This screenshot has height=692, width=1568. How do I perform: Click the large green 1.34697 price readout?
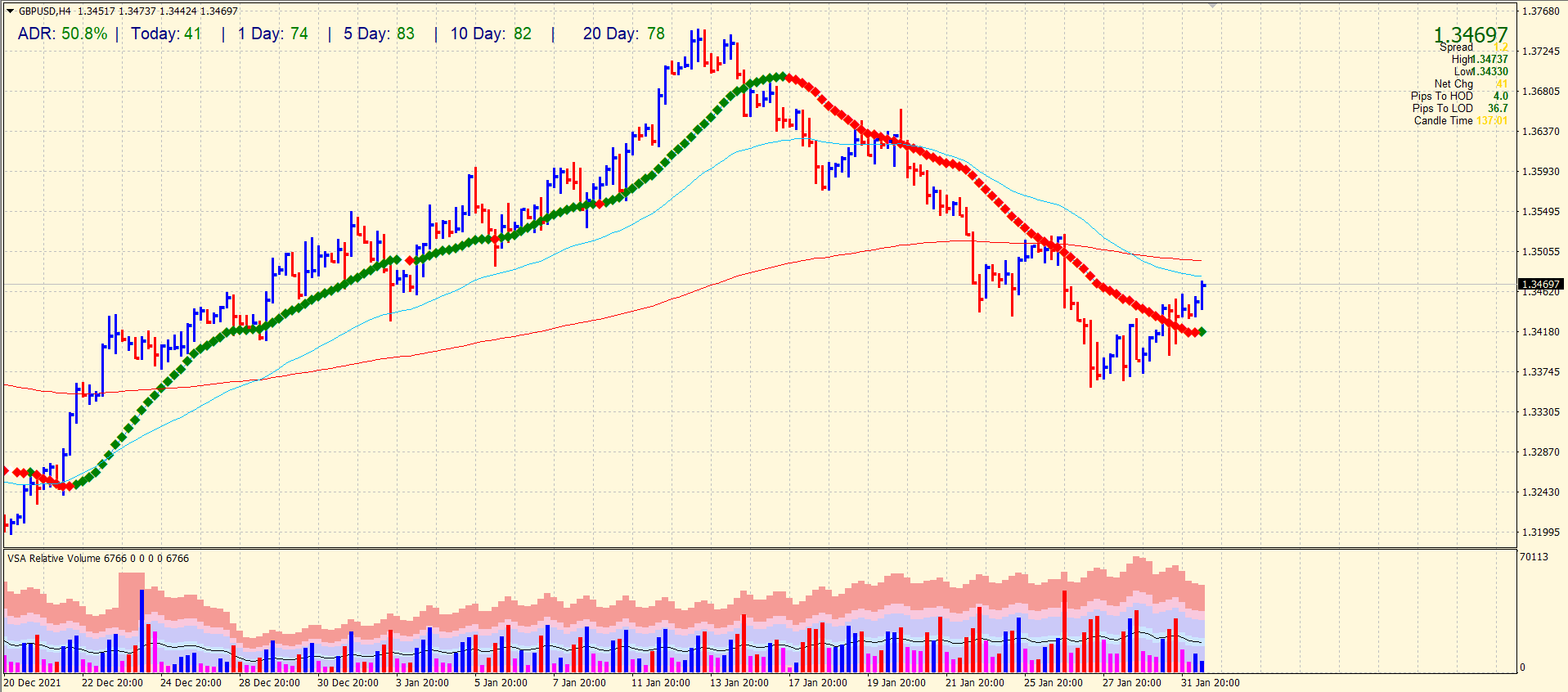pyautogui.click(x=1471, y=34)
